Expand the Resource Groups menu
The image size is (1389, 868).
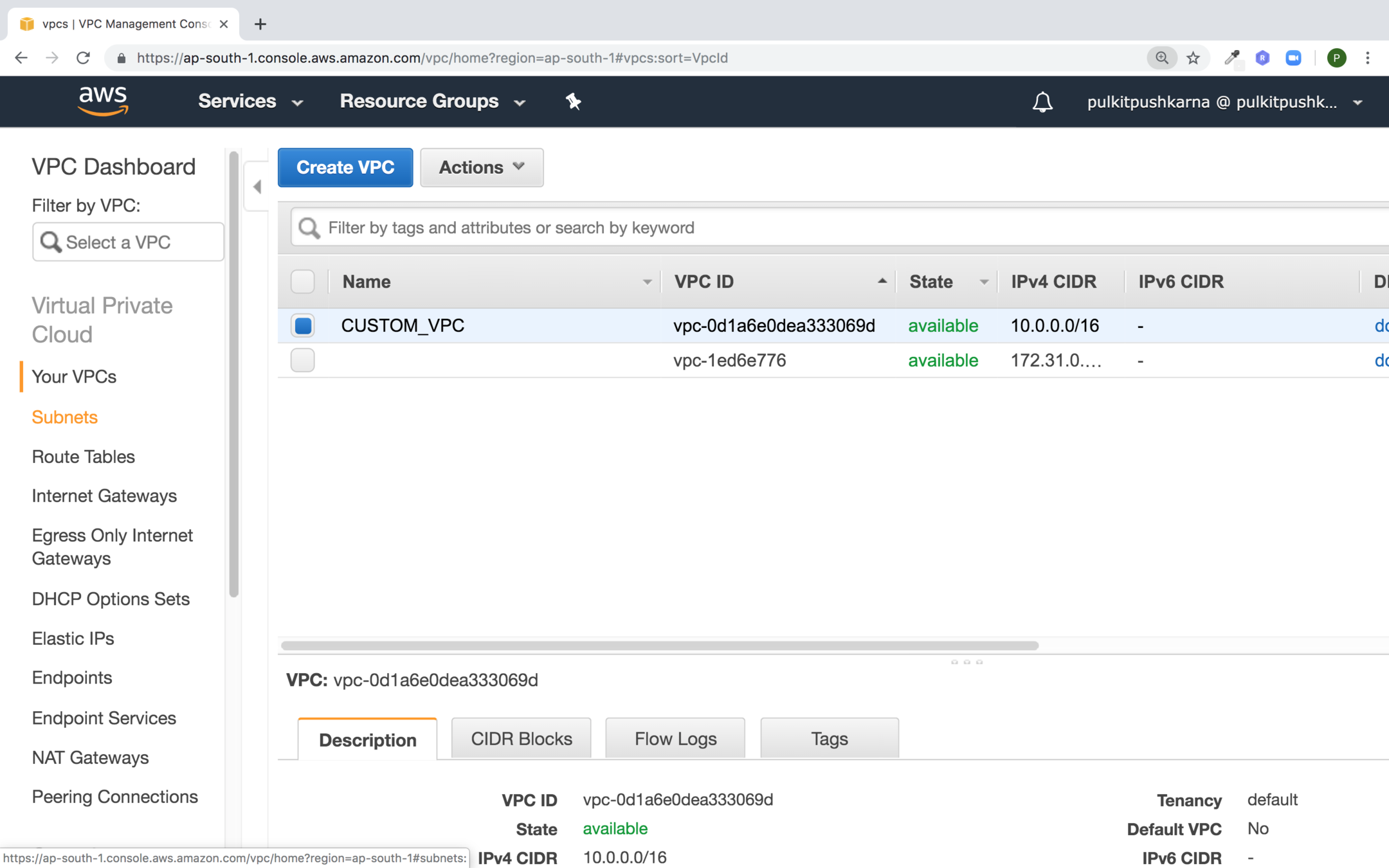tap(432, 102)
